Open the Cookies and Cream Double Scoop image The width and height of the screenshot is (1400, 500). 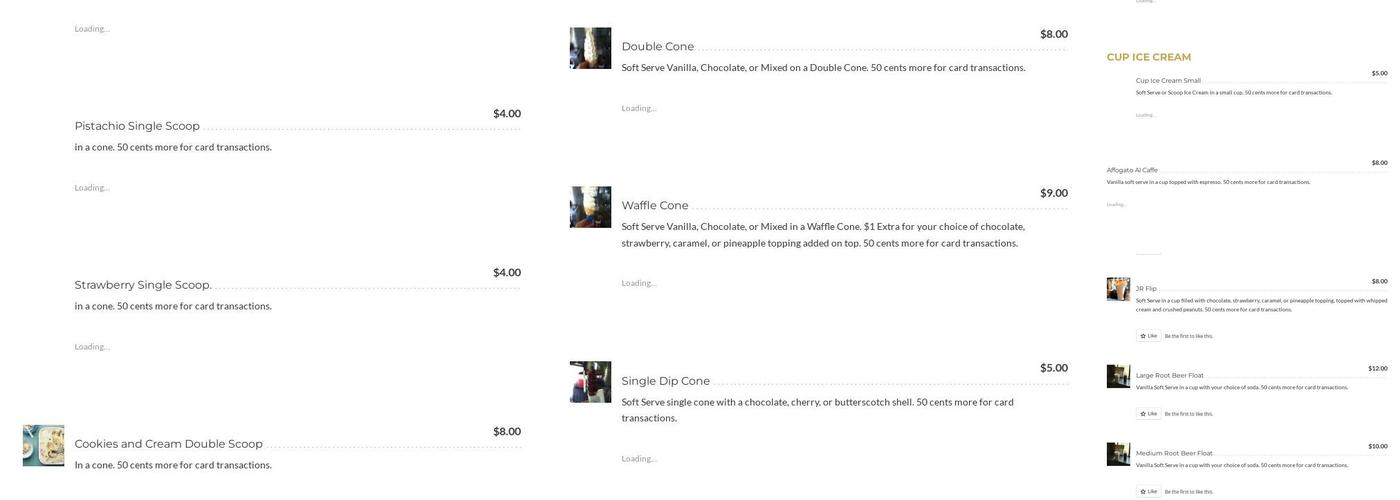click(43, 446)
